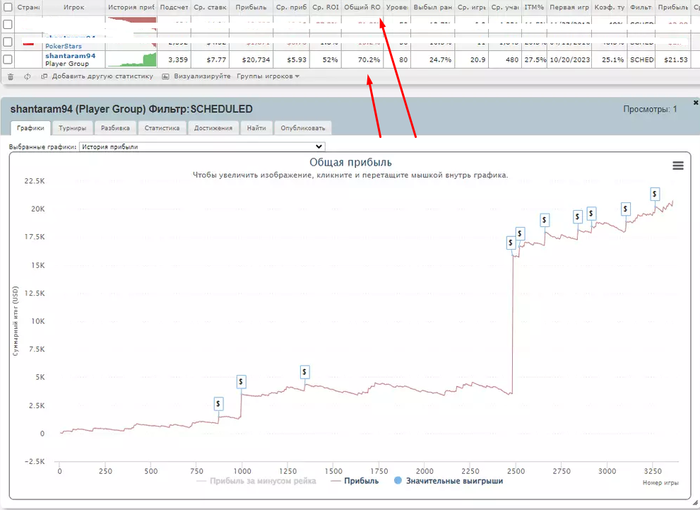Screen dimensions: 700x510
Task: Click the dollar marker near game 3100
Action: click(625, 209)
